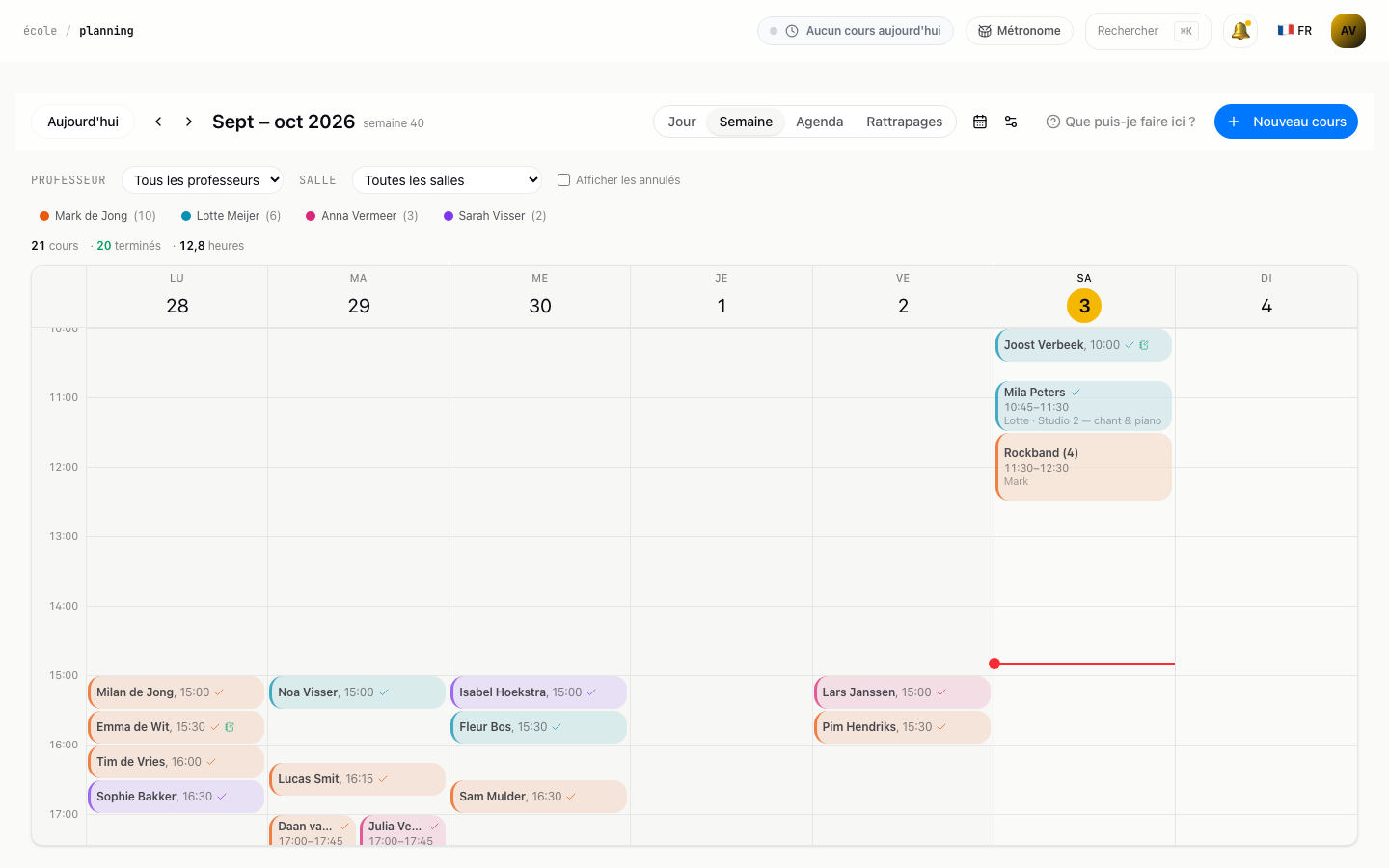This screenshot has width=1389, height=868.
Task: Open the display settings sliders icon
Action: pos(1011,122)
